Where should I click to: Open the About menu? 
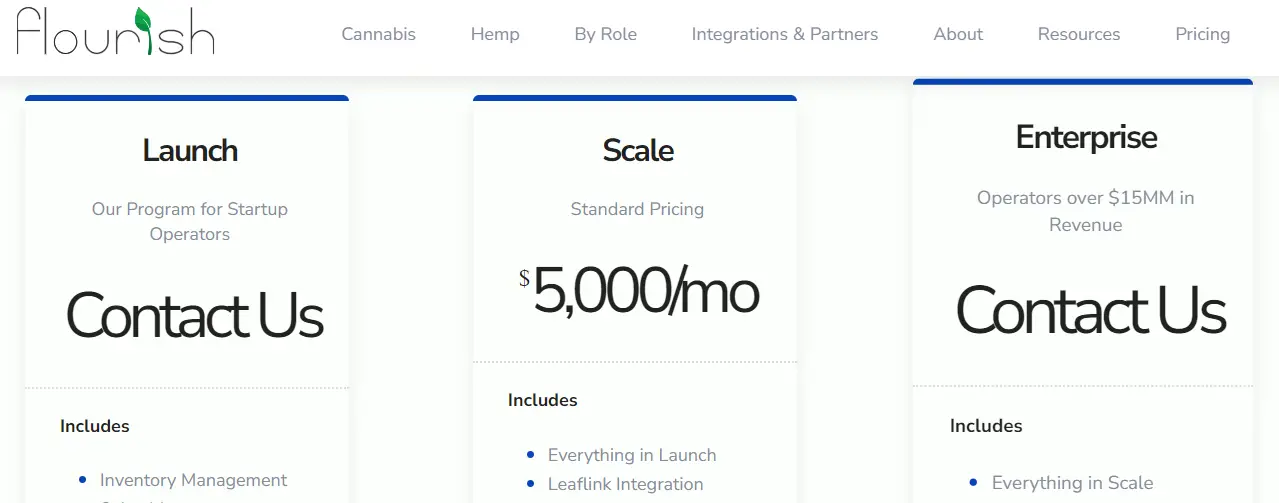coord(958,34)
